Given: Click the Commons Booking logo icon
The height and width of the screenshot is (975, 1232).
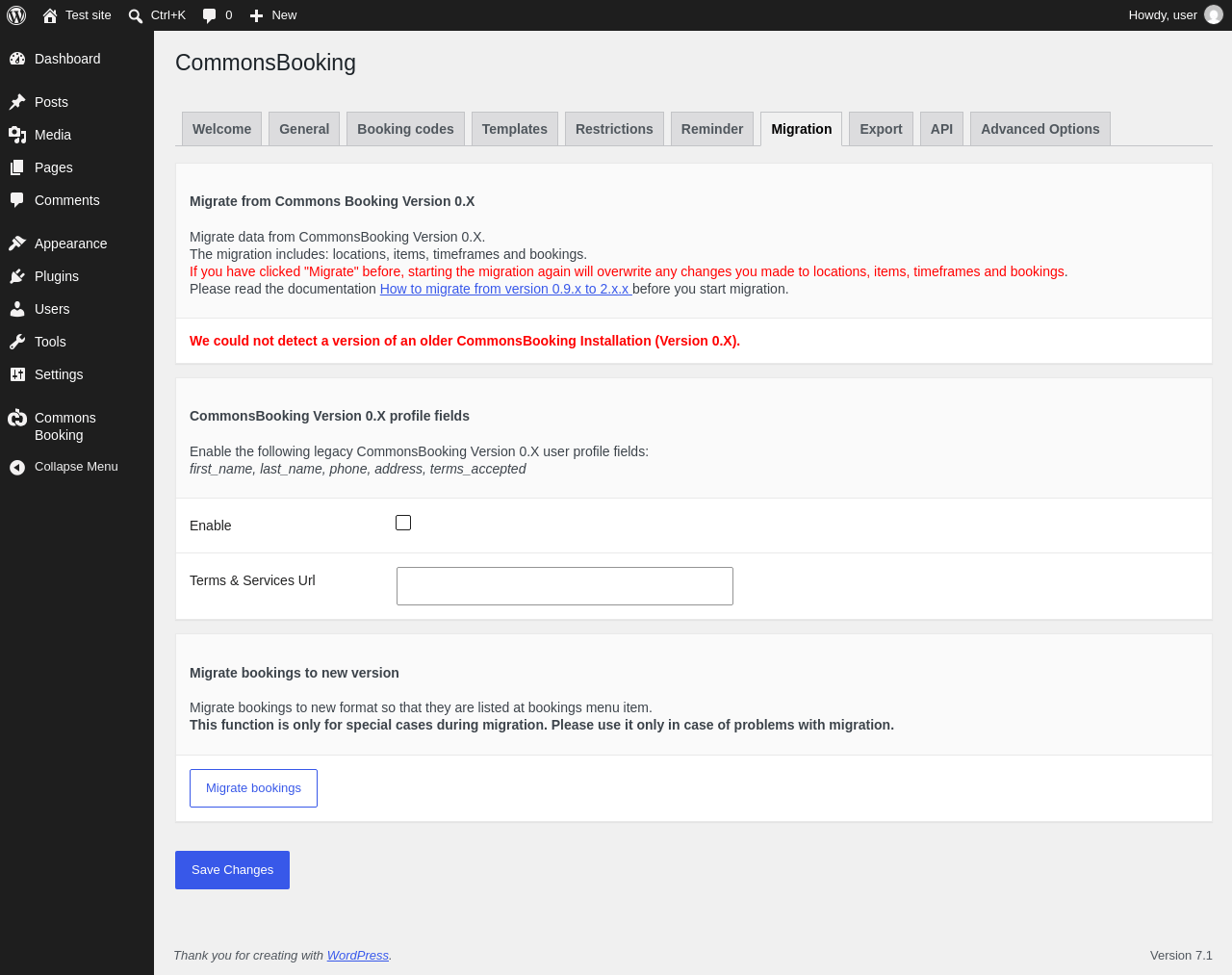Looking at the screenshot, I should 17,418.
